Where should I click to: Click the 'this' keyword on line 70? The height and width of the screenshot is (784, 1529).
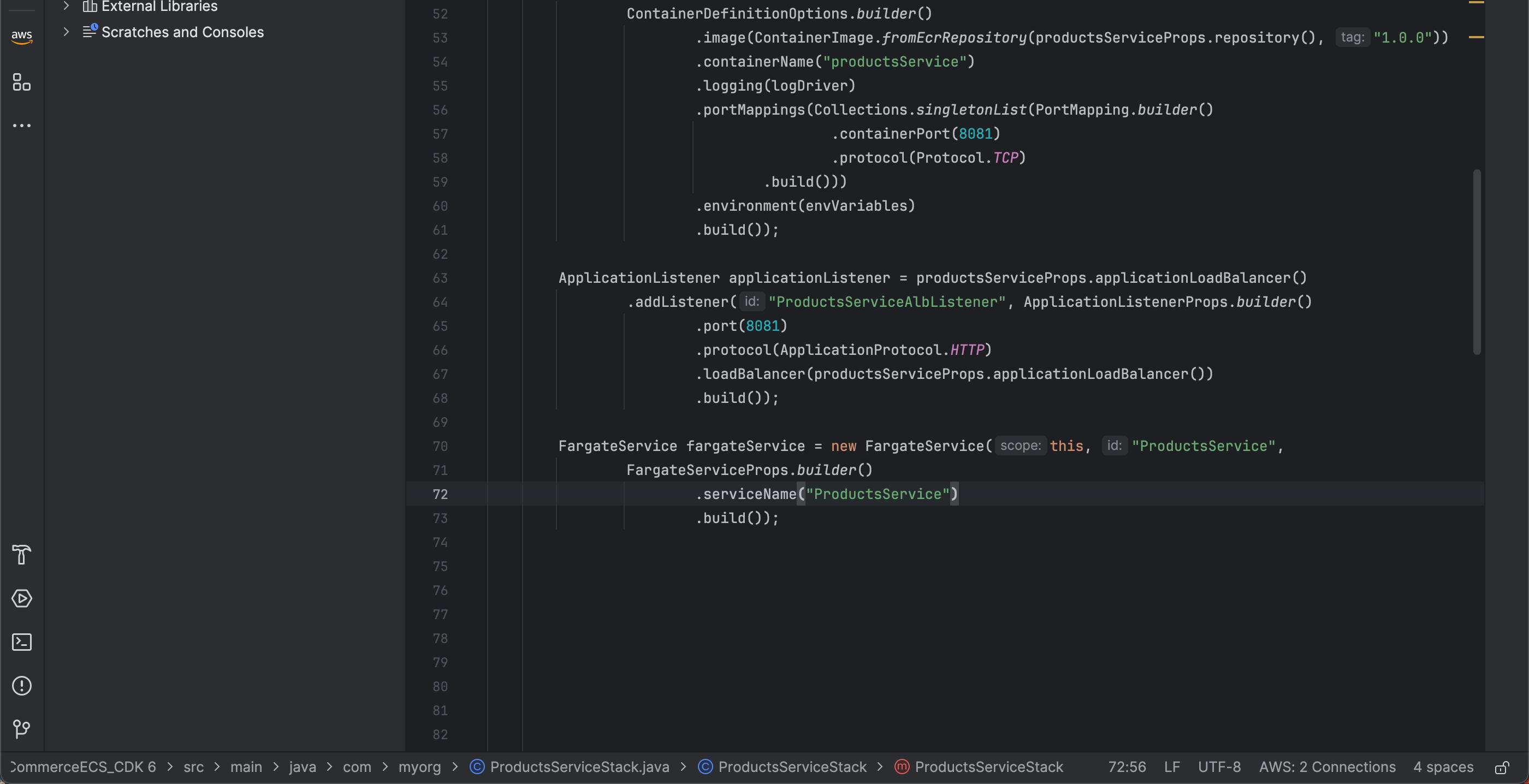click(x=1066, y=446)
